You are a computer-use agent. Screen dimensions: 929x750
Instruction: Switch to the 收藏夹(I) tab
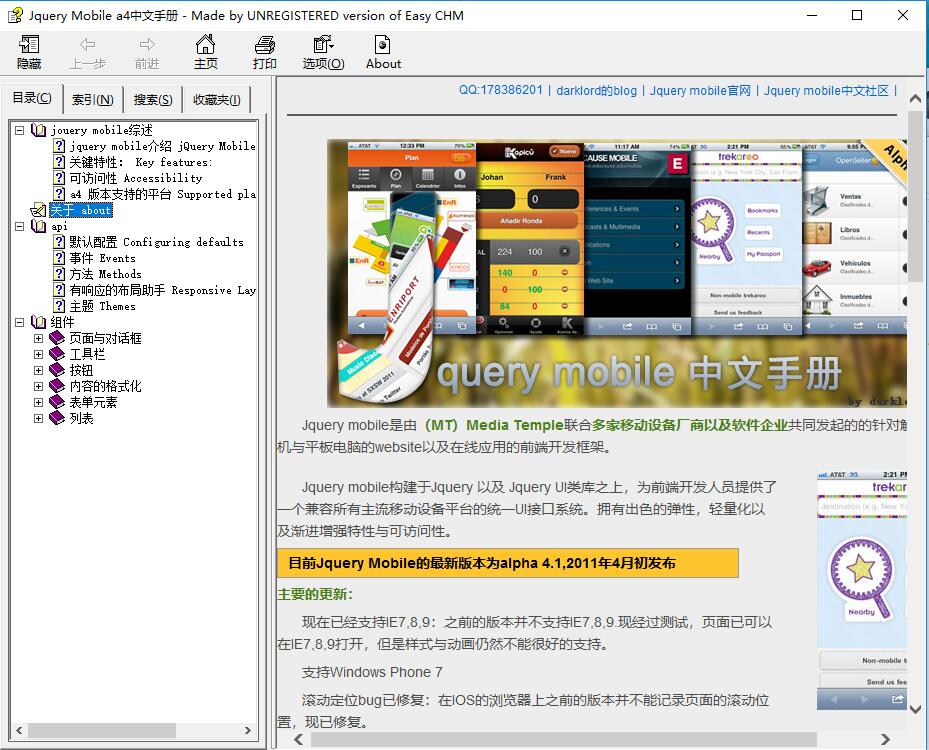tap(216, 100)
